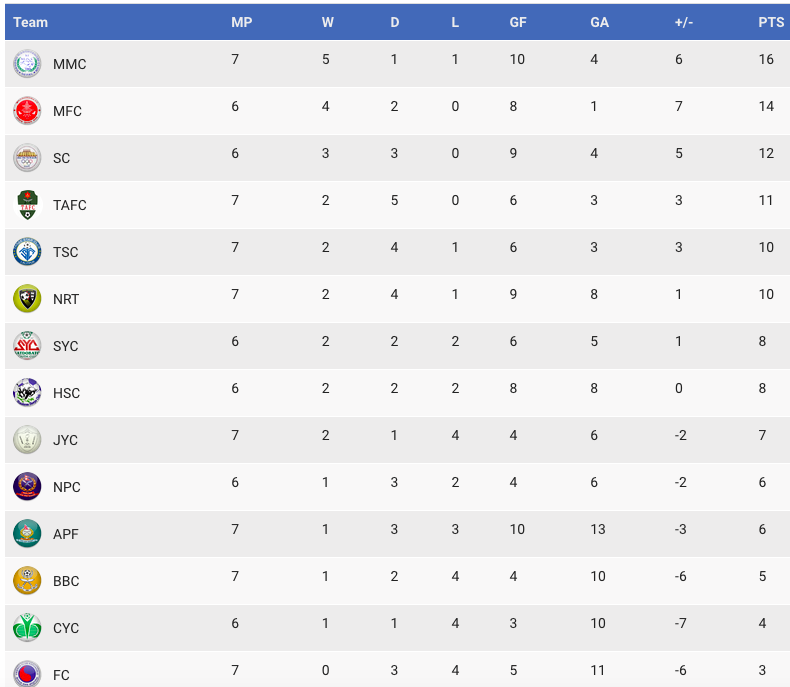Select the blue TSC team badge

click(x=27, y=252)
